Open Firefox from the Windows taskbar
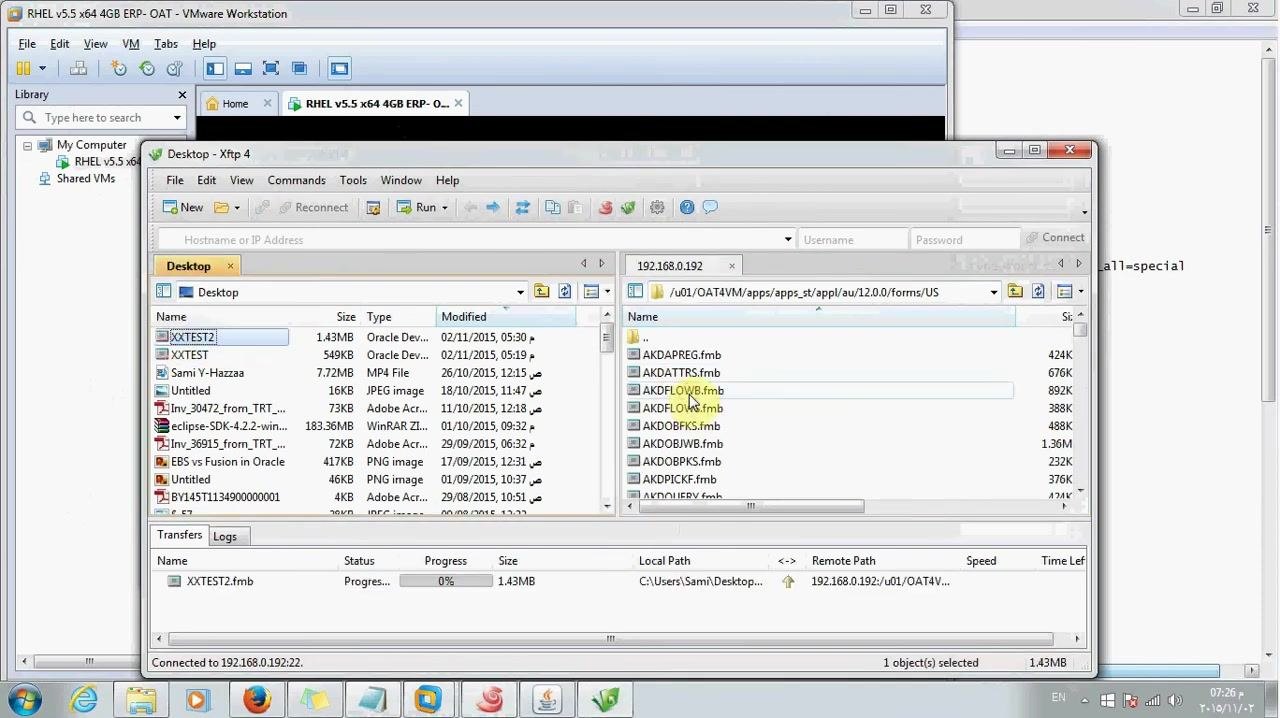 coord(257,699)
